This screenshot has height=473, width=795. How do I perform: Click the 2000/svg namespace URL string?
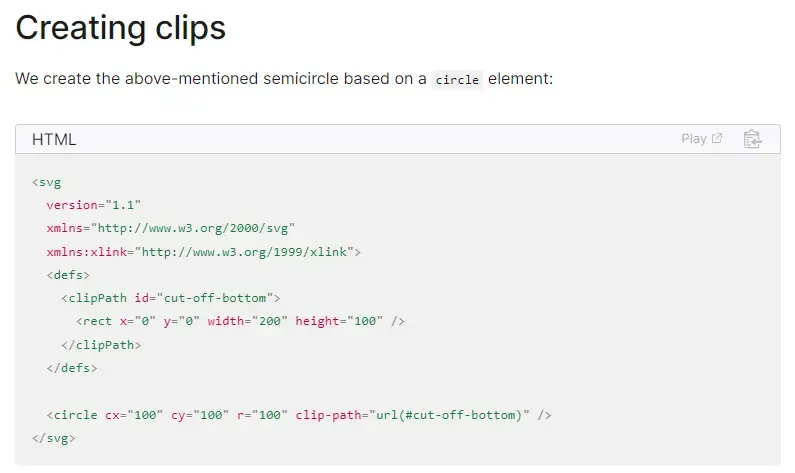[x=193, y=229]
